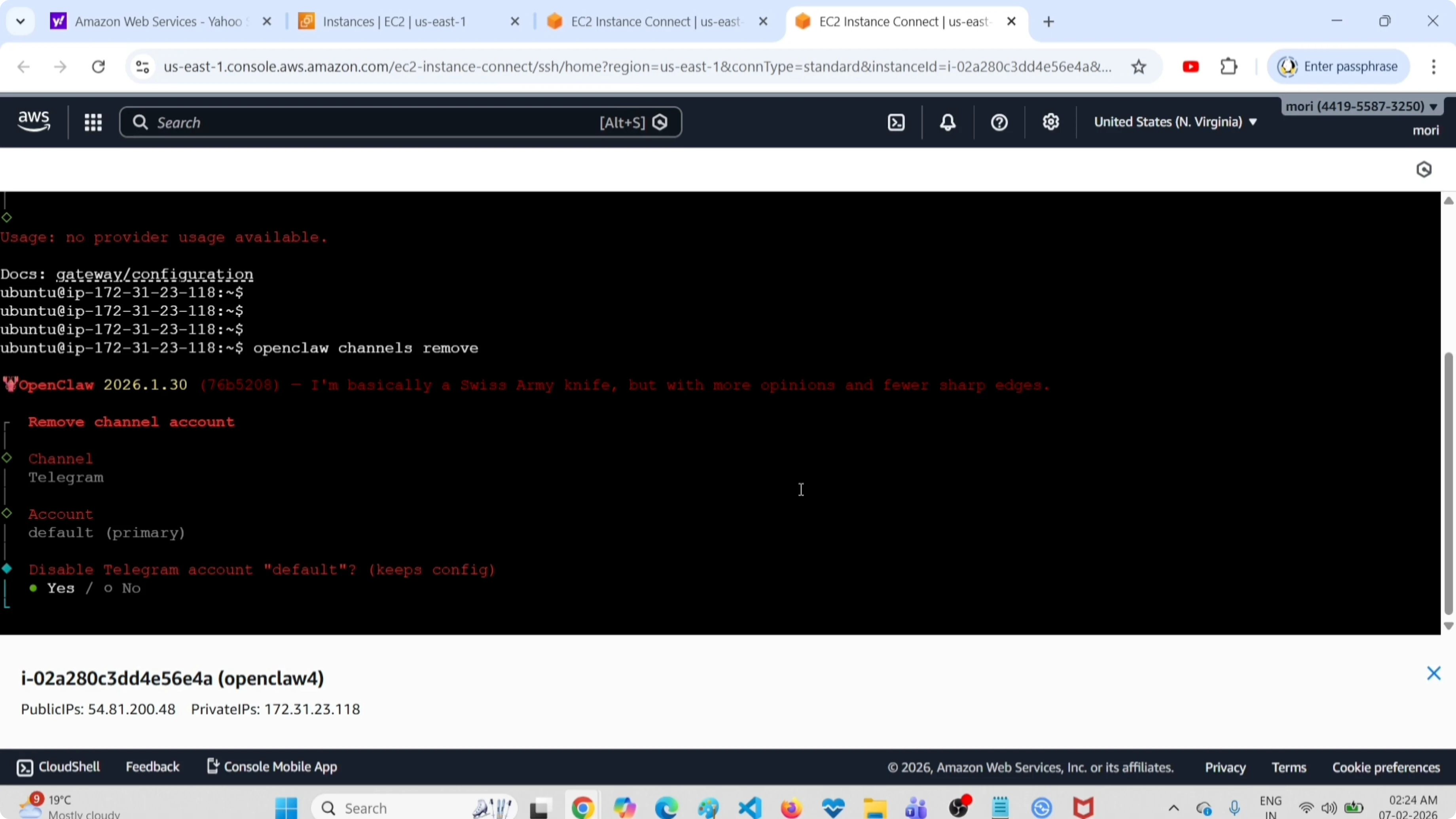This screenshot has height=819, width=1456.
Task: Open the tab search chevron in Chrome
Action: coord(20,22)
